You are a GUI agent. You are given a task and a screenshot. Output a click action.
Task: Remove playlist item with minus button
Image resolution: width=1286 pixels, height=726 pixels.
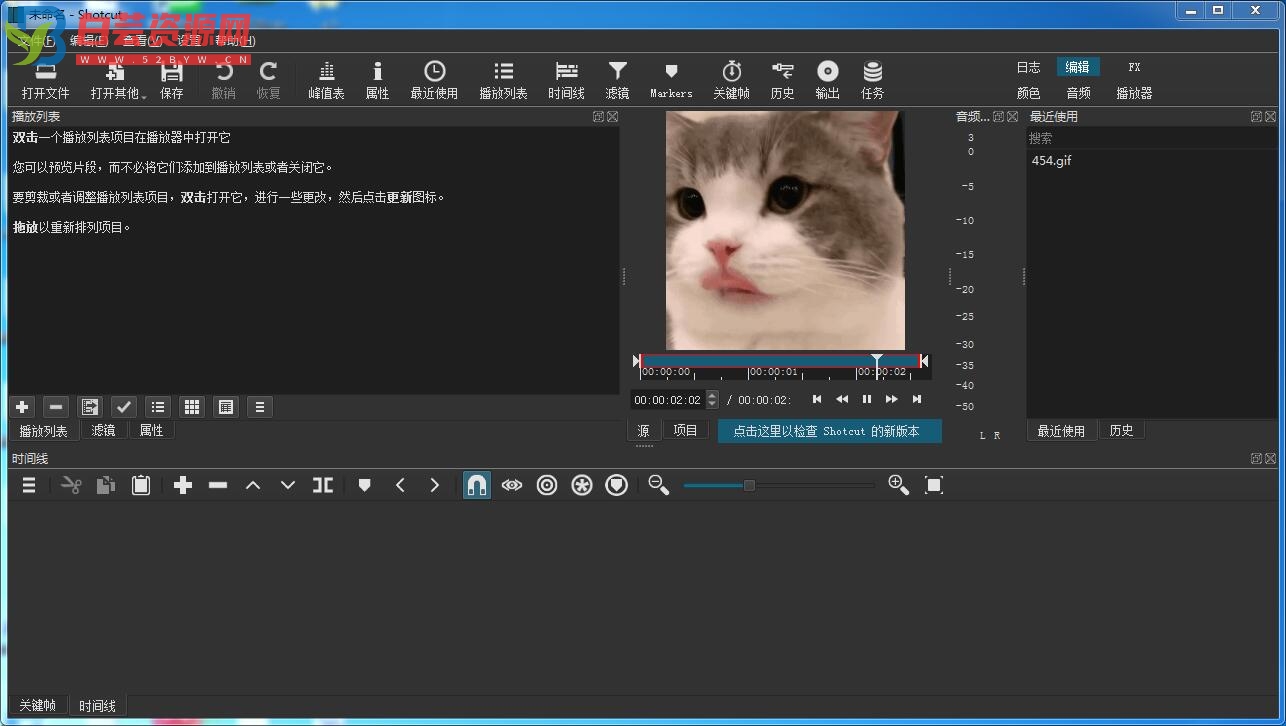pyautogui.click(x=56, y=407)
